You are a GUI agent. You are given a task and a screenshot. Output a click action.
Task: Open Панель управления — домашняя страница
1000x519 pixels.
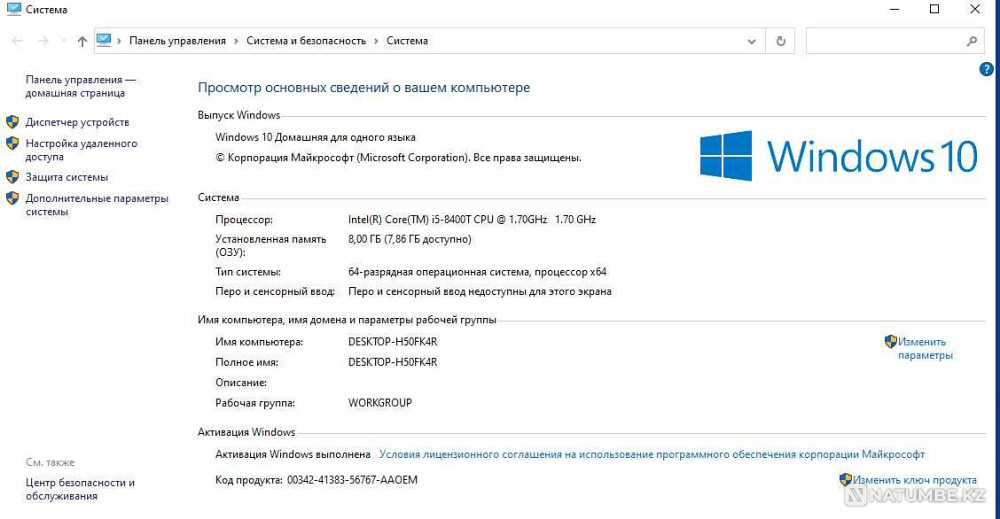tap(80, 86)
